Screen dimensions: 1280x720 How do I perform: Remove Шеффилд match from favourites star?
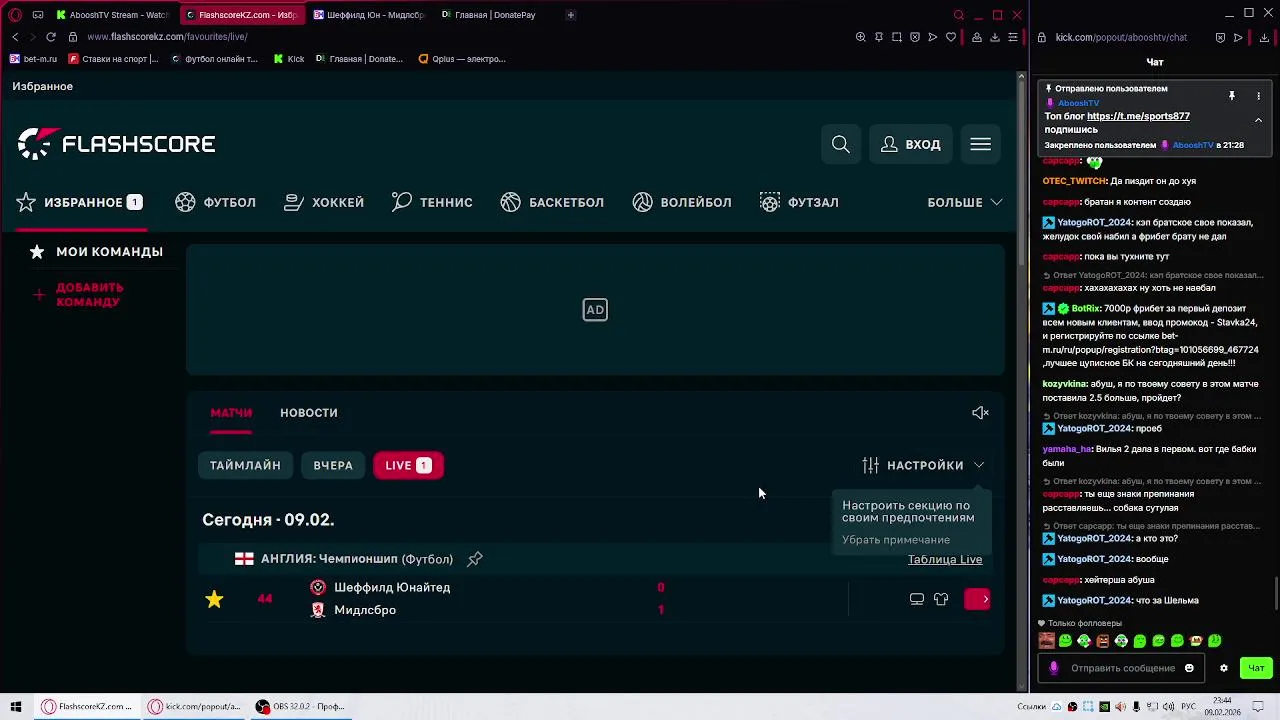point(214,599)
